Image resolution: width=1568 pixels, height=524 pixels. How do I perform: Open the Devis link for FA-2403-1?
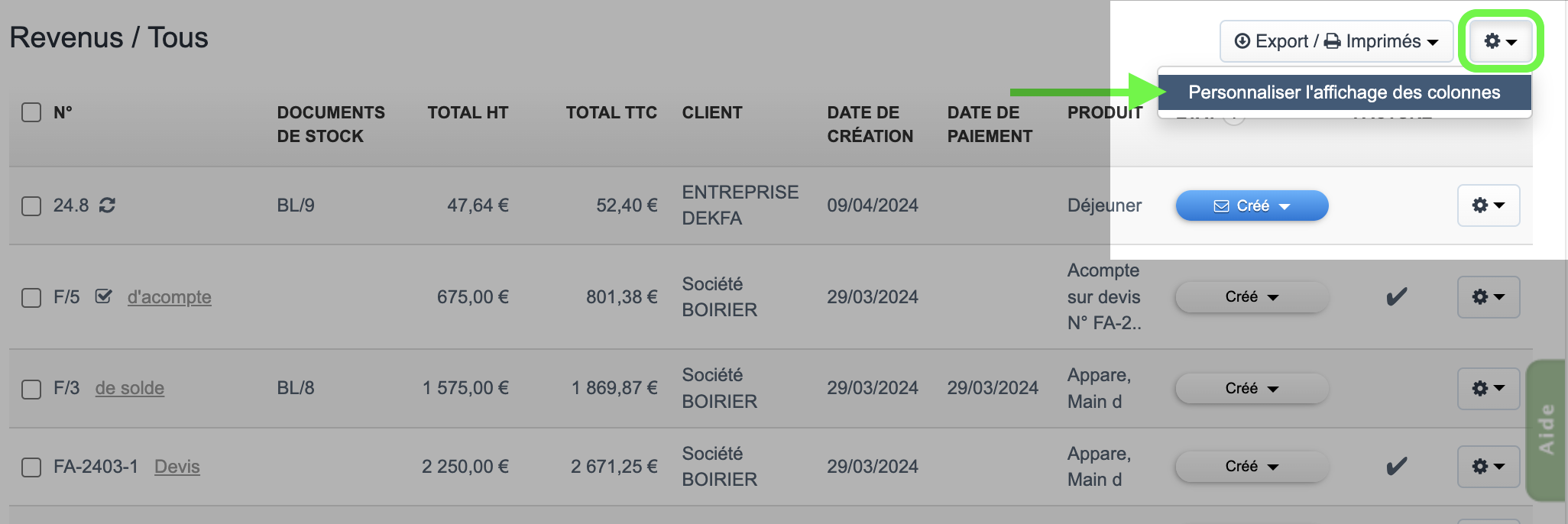point(177,466)
